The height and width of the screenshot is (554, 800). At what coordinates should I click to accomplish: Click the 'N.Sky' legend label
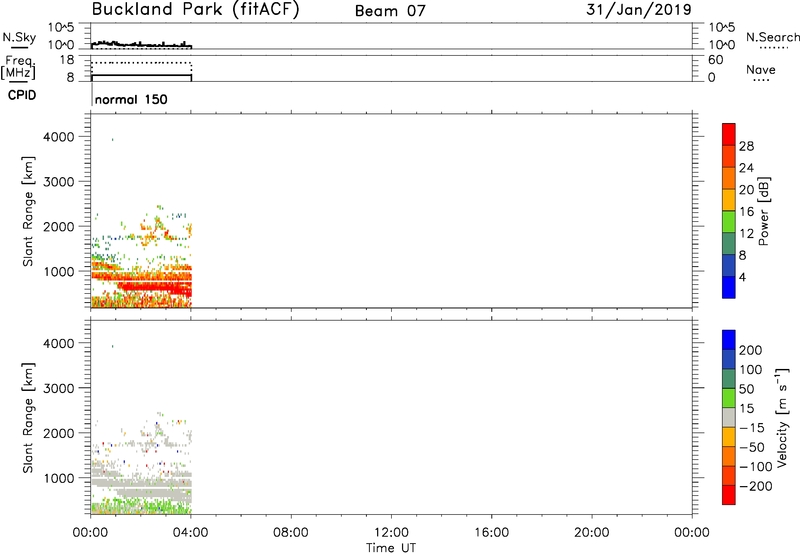19,37
